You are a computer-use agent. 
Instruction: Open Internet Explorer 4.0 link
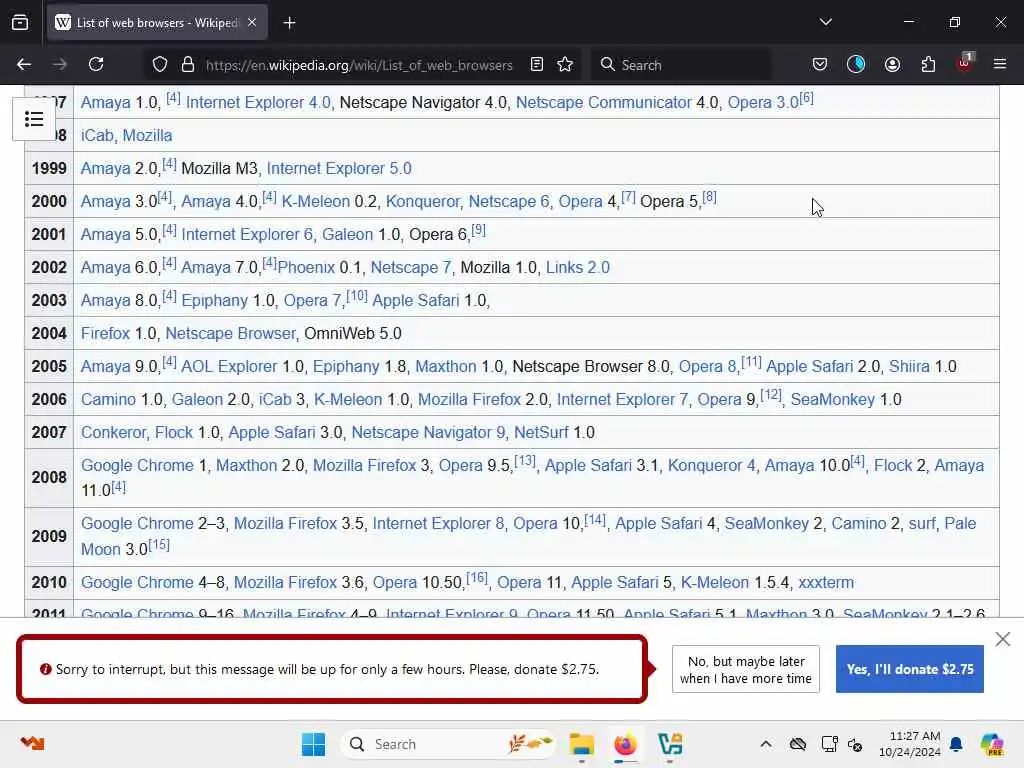tap(258, 103)
